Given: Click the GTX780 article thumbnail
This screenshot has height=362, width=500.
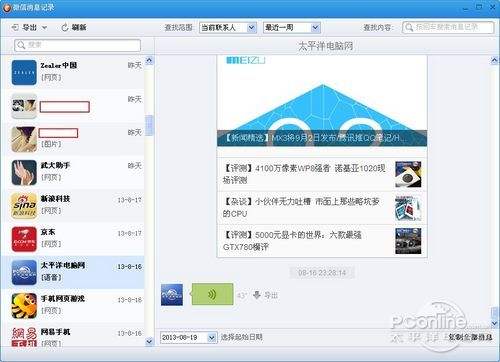Looking at the screenshot, I should 408,241.
